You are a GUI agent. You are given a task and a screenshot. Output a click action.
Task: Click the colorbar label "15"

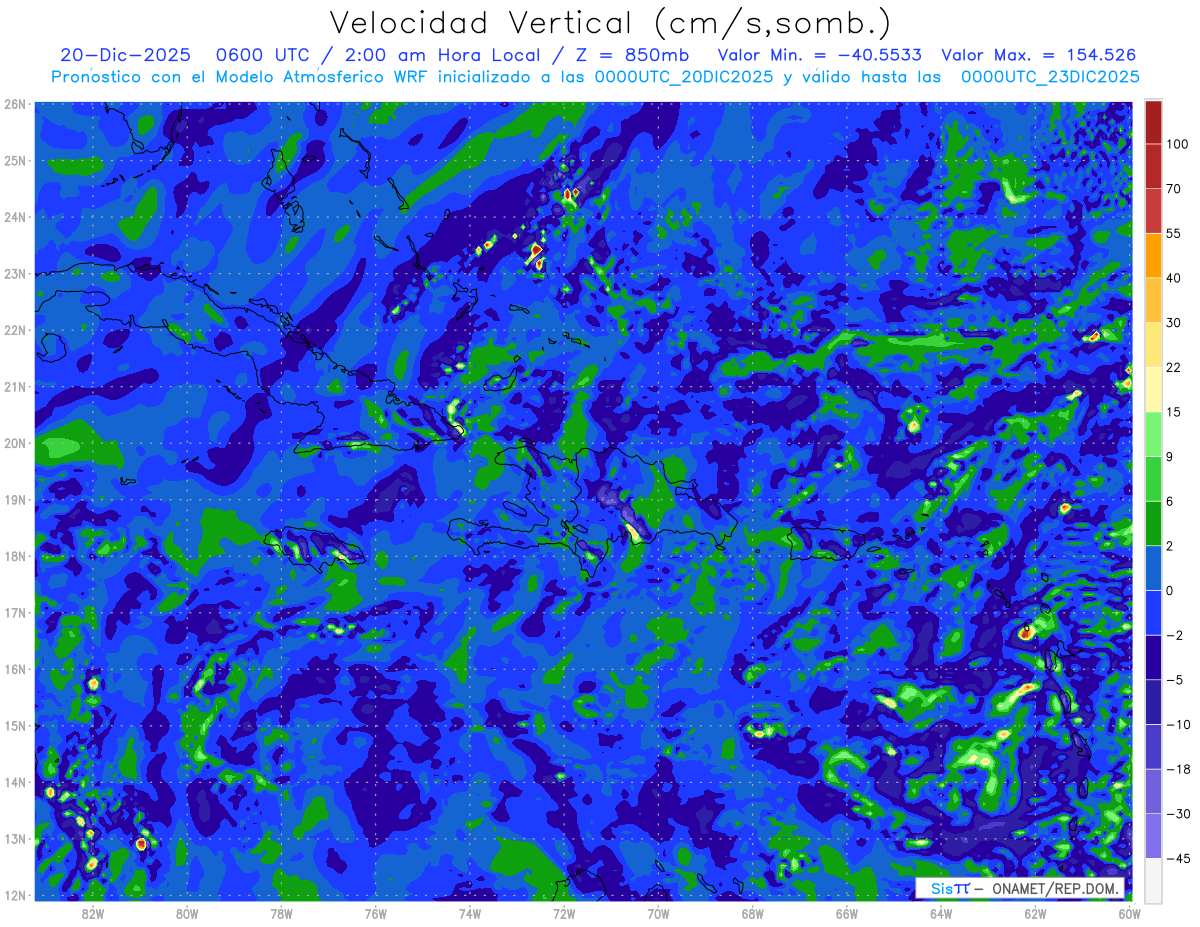tap(1173, 412)
